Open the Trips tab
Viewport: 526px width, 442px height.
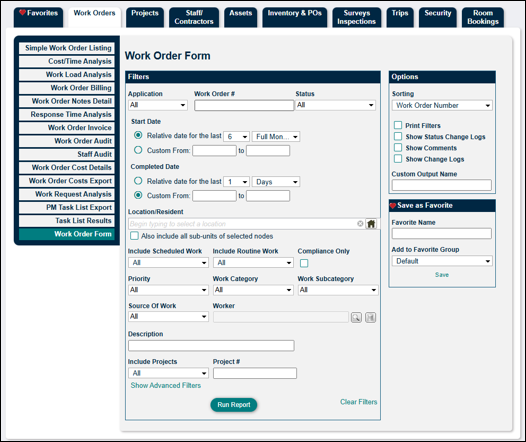[400, 17]
